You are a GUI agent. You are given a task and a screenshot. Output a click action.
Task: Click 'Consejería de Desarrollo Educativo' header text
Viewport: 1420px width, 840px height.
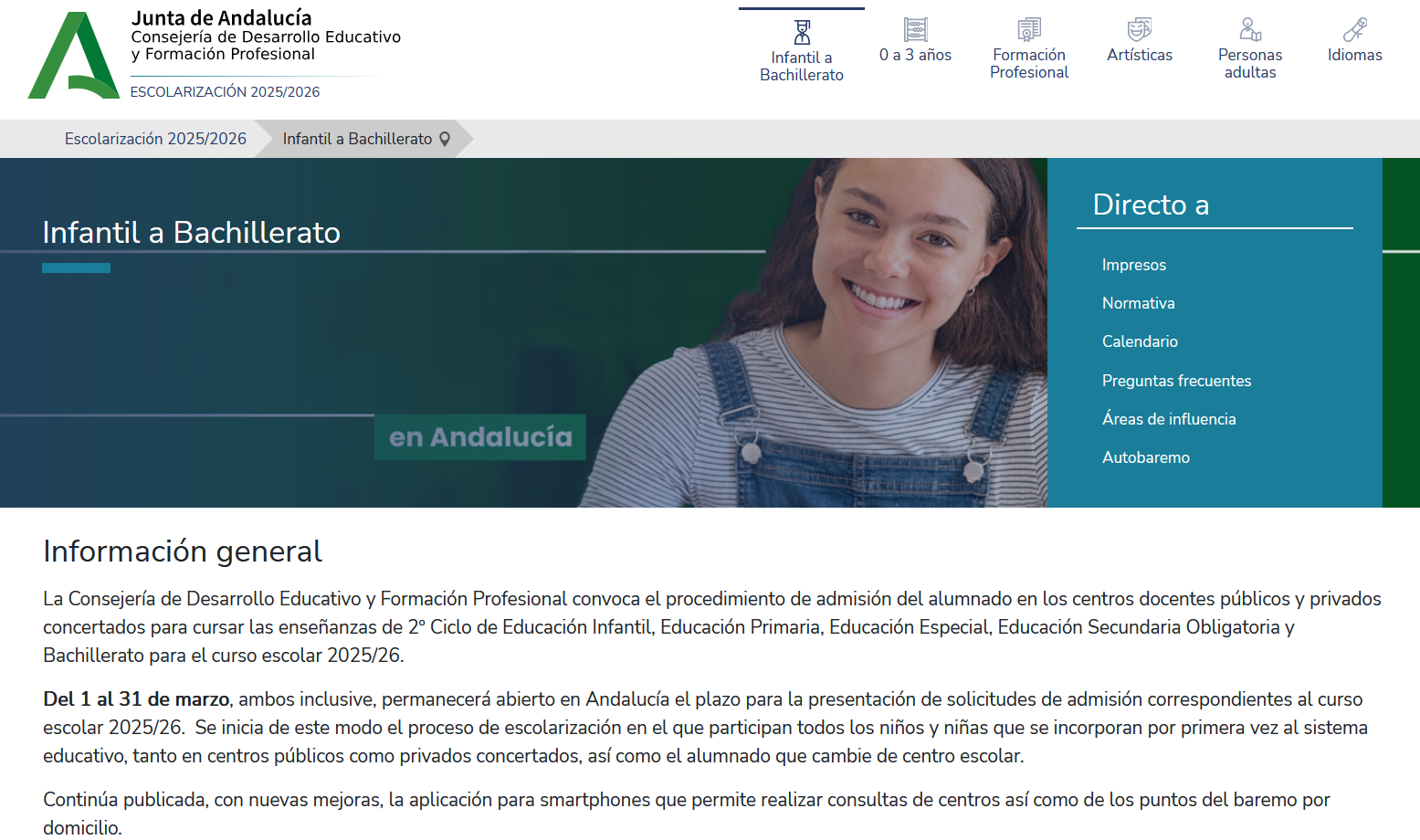[266, 37]
